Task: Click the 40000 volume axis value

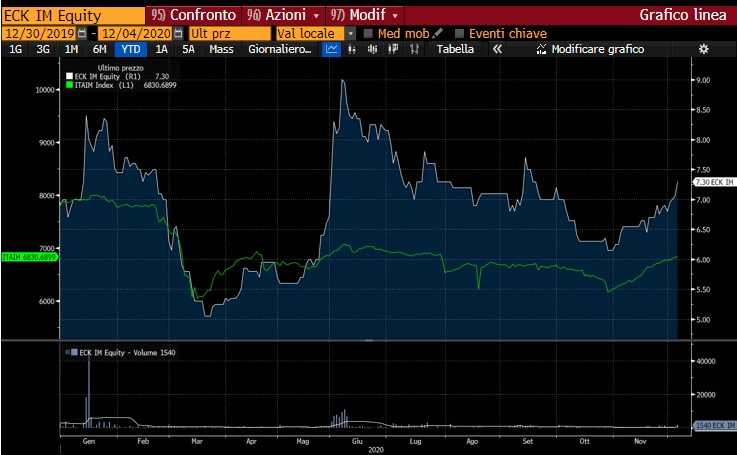Action: (706, 361)
